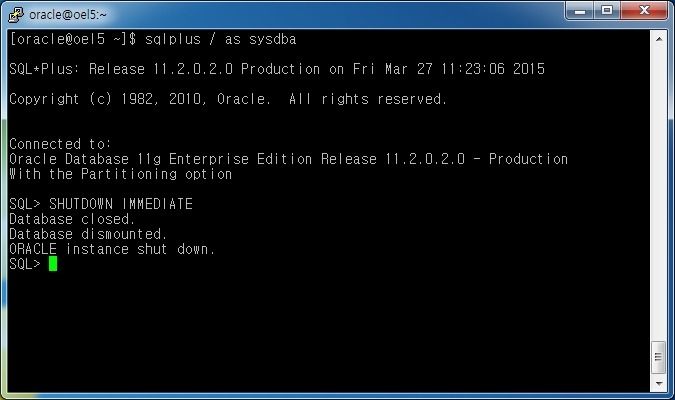The height and width of the screenshot is (400, 675).
Task: Click the Copyright 1982, 2010 Oracle line
Action: [x=228, y=99]
